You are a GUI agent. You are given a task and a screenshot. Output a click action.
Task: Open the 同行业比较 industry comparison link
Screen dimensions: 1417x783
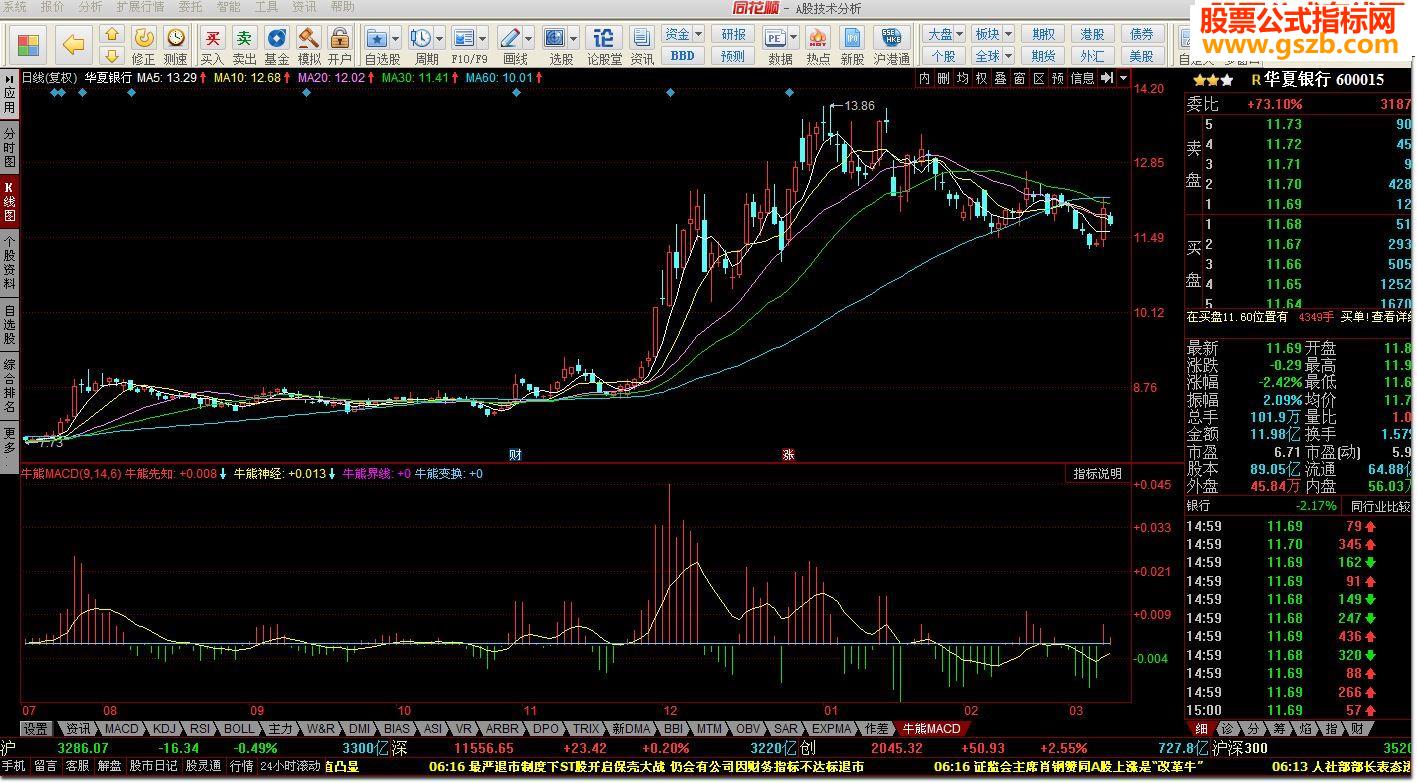point(1380,506)
